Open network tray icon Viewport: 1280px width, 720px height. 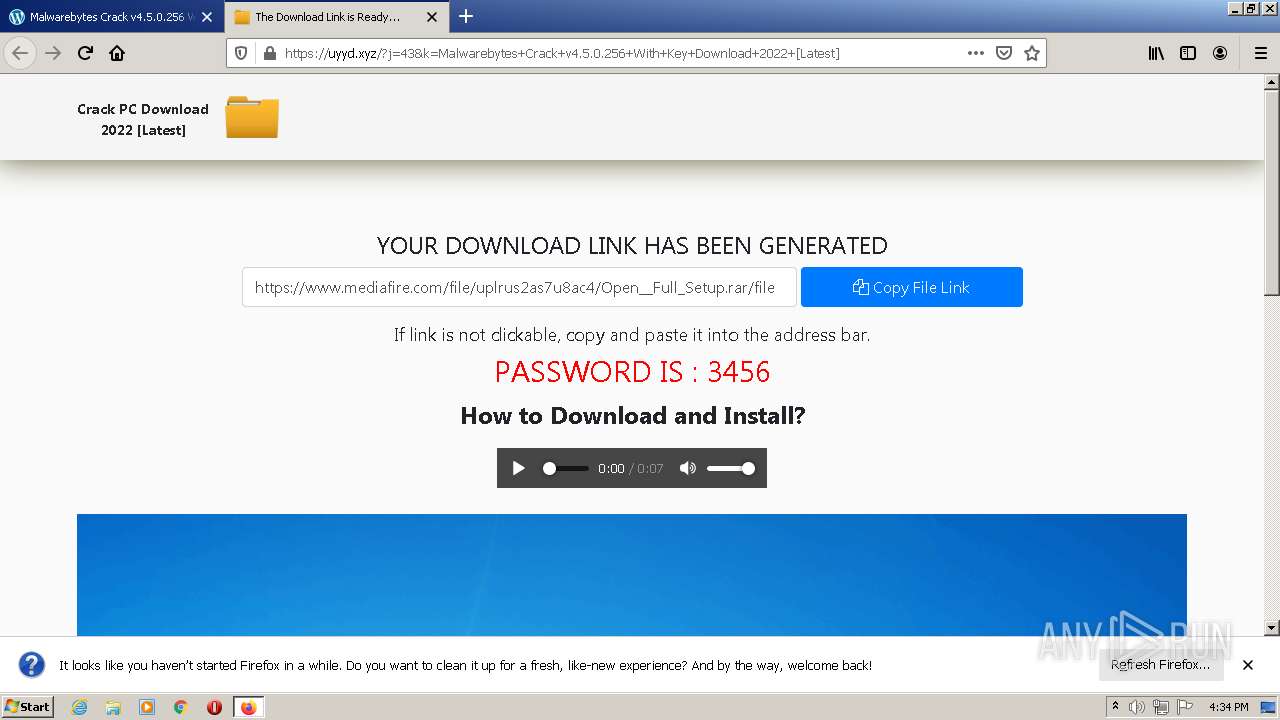[1161, 707]
